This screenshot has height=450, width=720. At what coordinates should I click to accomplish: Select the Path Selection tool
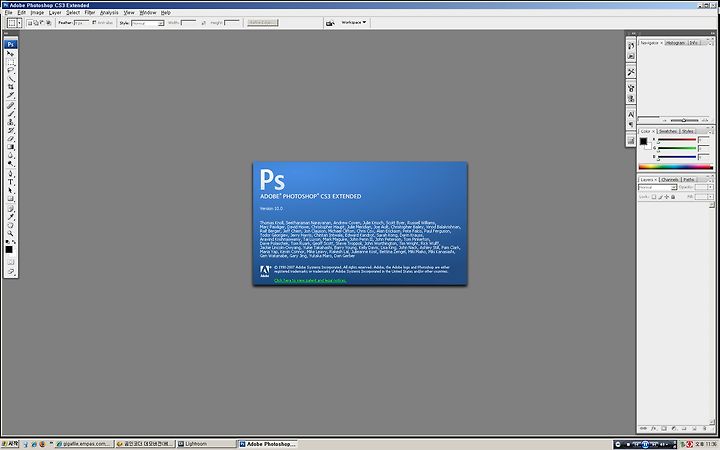tap(11, 191)
